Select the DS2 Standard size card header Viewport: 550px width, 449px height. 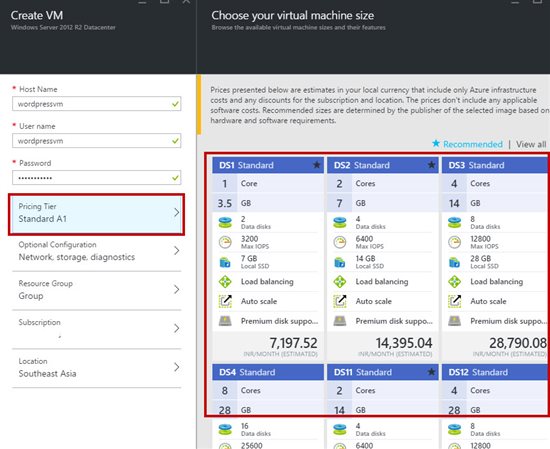pos(383,165)
